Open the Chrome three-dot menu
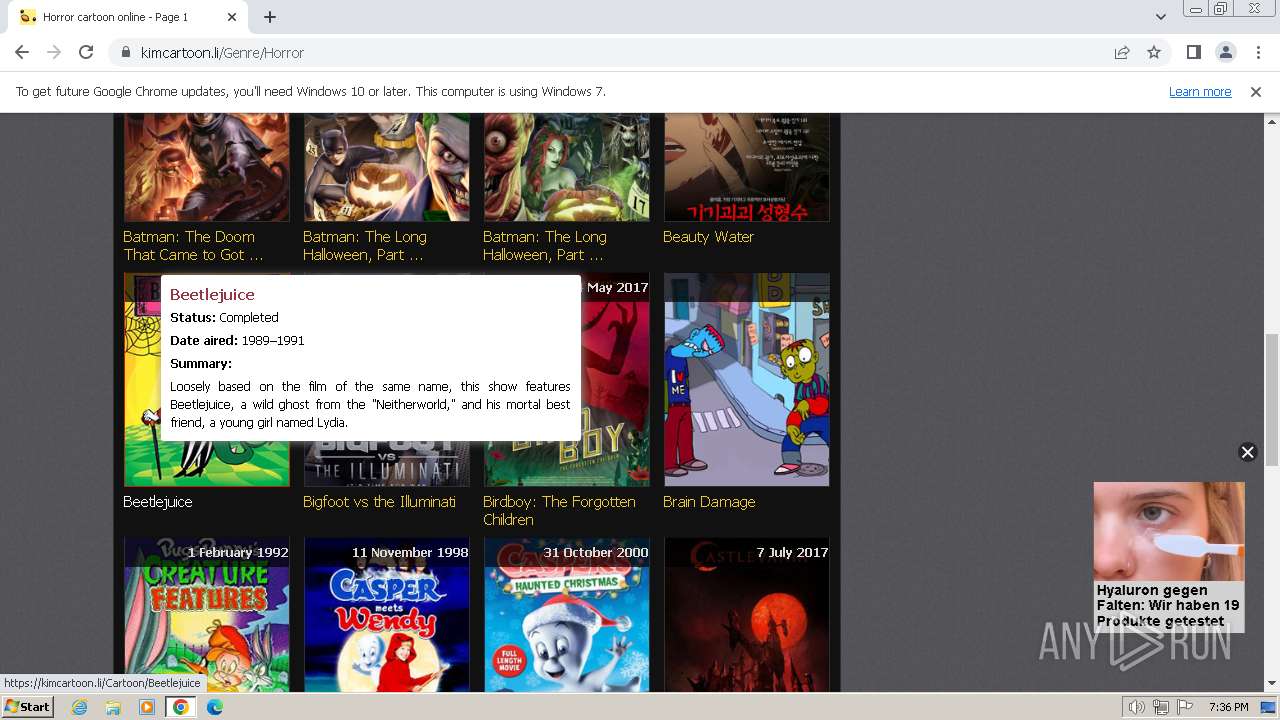1280x720 pixels. [1258, 52]
